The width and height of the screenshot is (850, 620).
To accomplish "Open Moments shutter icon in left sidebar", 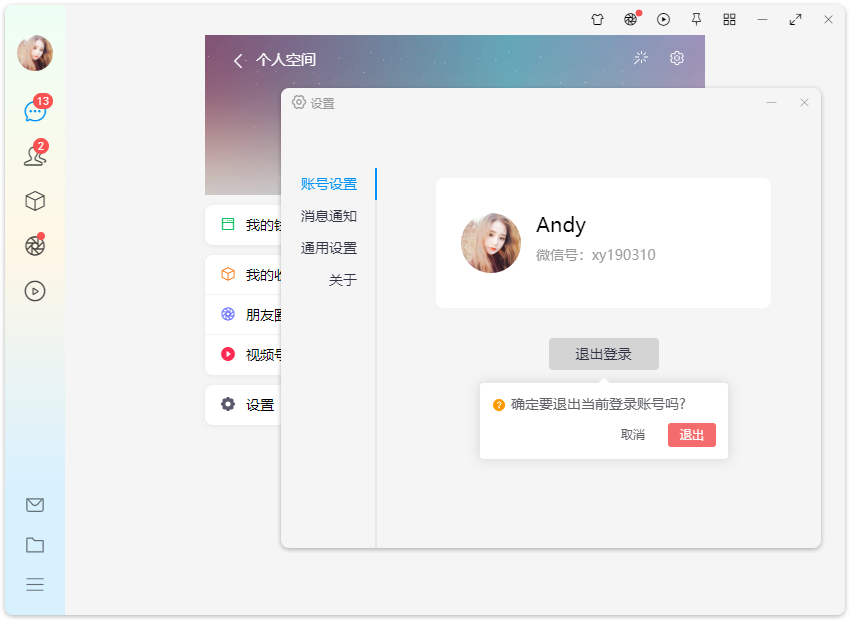I will (x=35, y=246).
